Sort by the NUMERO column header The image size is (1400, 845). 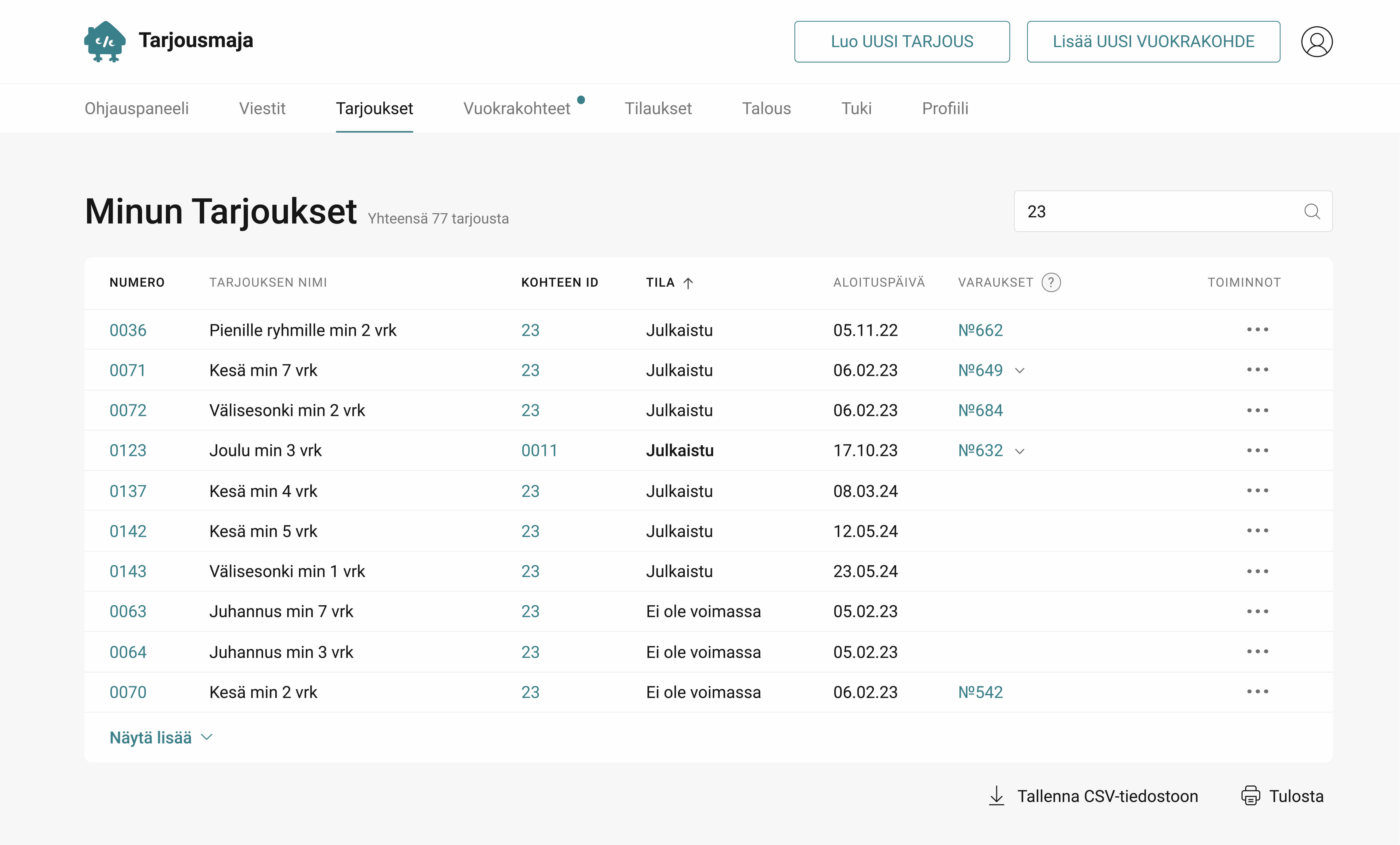[x=137, y=282]
